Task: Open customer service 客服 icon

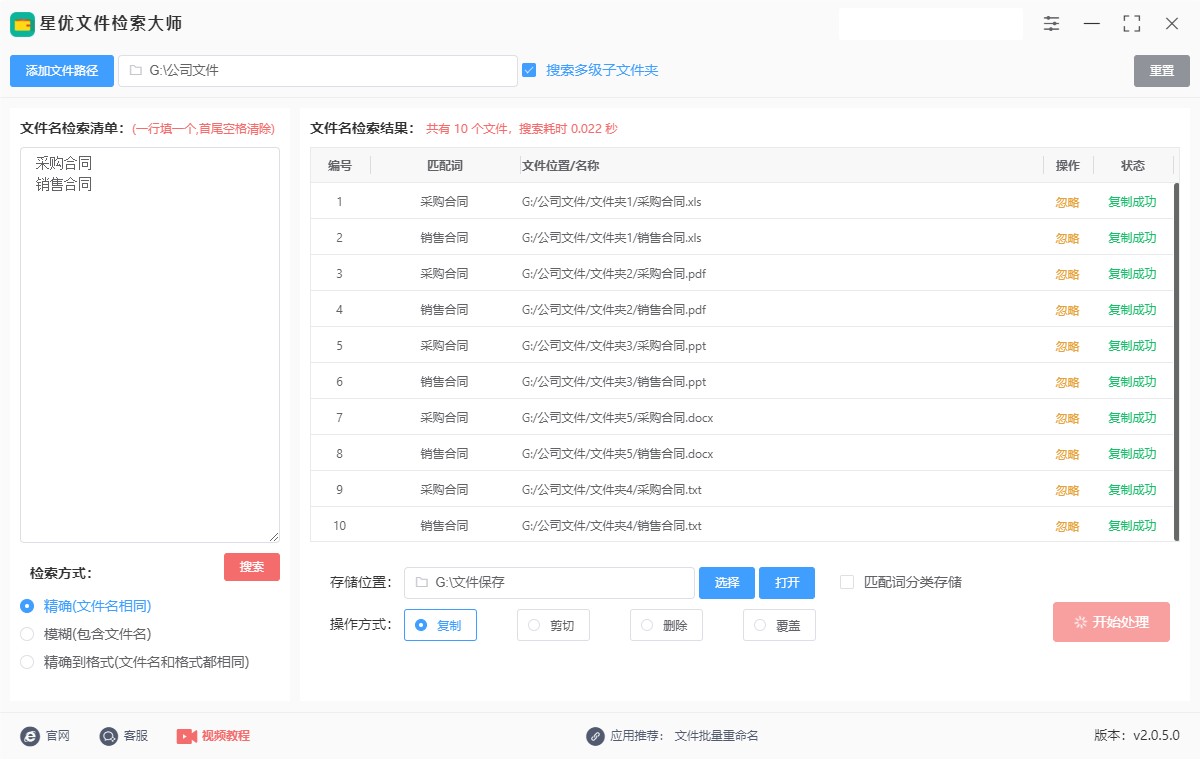Action: point(109,736)
